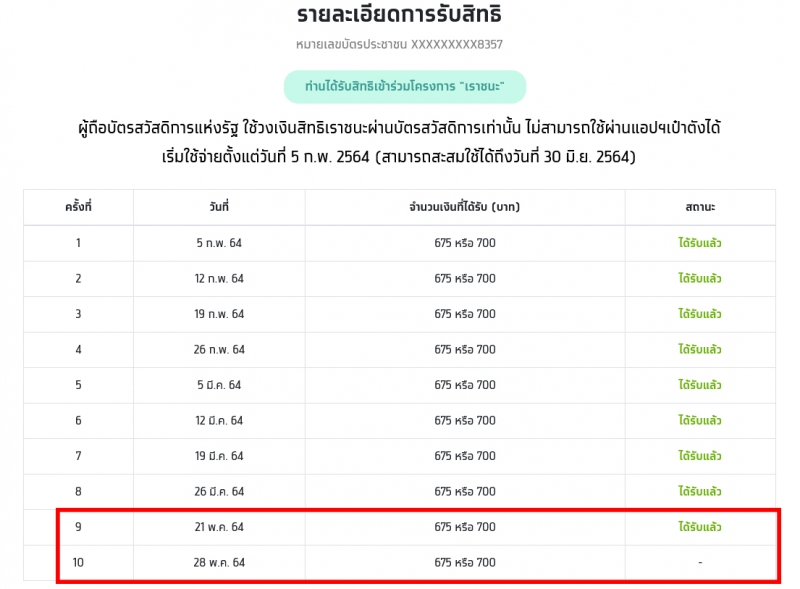Click the "ได้รับแล้ว" status in row 1

coord(699,242)
